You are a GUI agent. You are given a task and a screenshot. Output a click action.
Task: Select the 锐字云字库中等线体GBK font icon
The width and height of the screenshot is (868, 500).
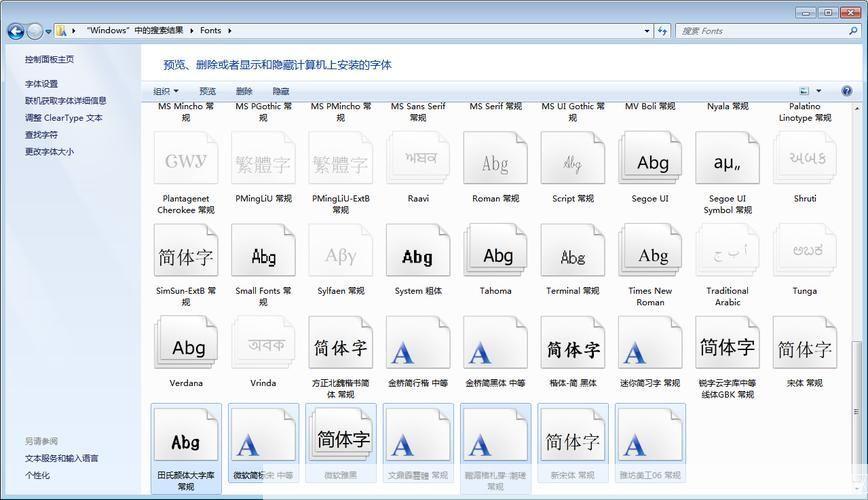[727, 343]
